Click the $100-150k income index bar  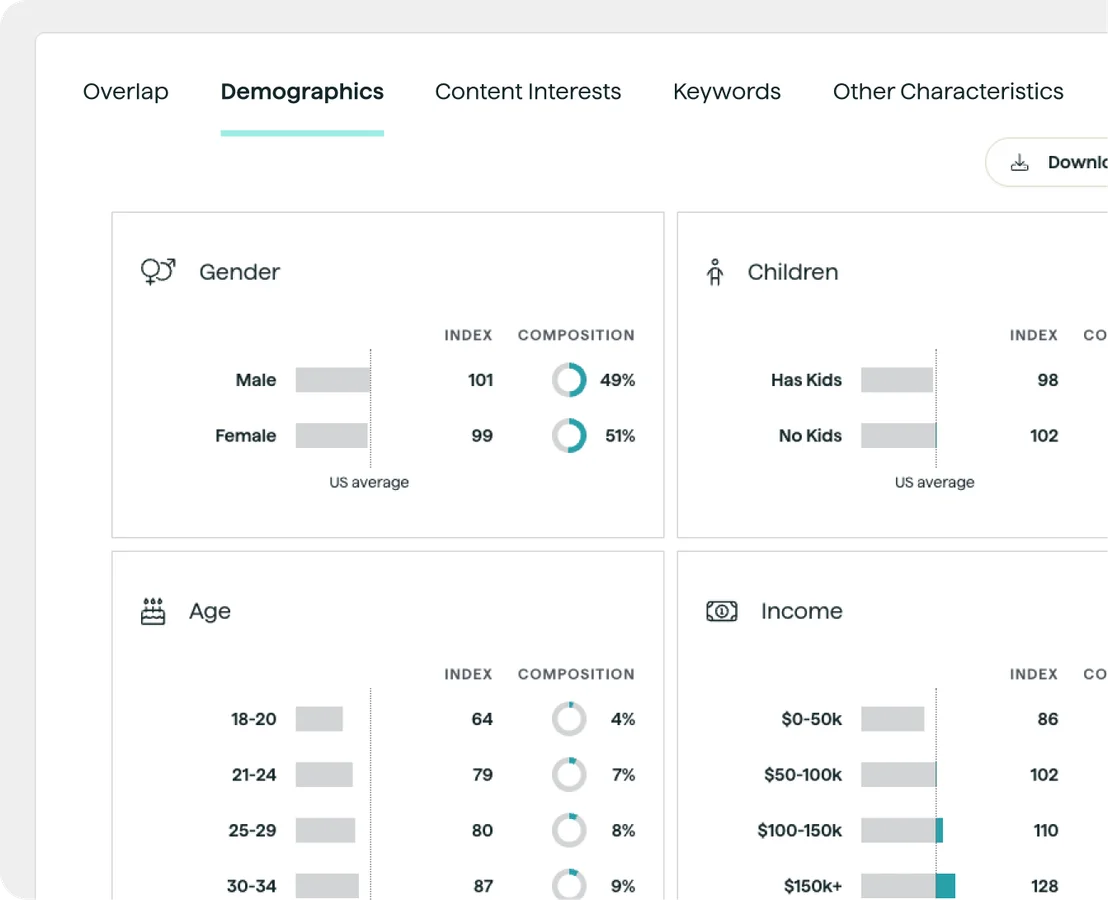click(902, 831)
